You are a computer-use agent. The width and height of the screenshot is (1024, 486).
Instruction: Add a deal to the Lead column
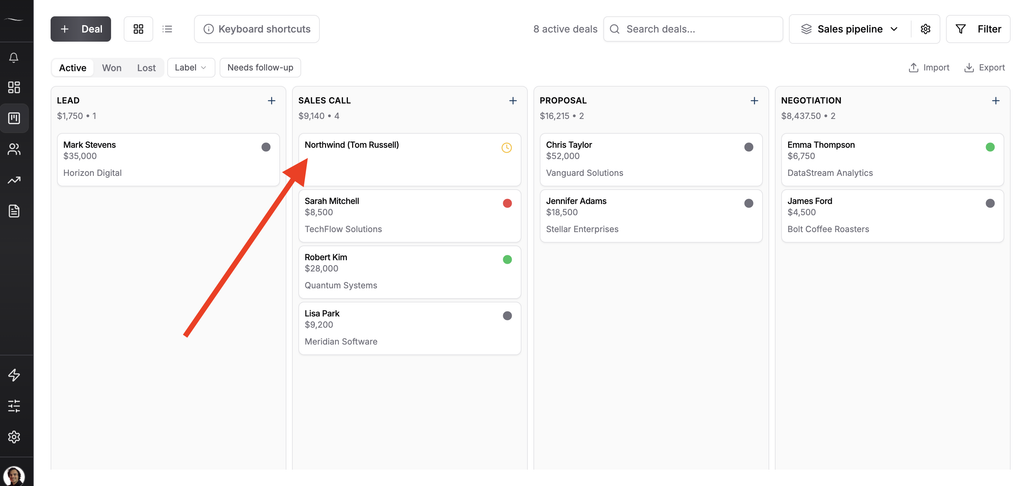pos(272,101)
